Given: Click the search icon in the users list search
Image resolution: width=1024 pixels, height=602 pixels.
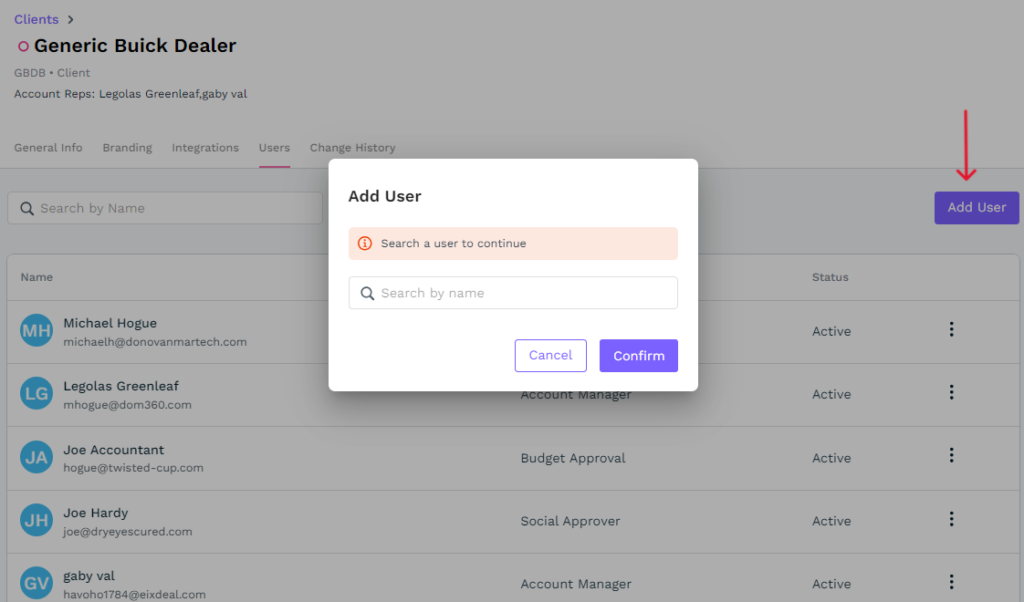Looking at the screenshot, I should [26, 208].
